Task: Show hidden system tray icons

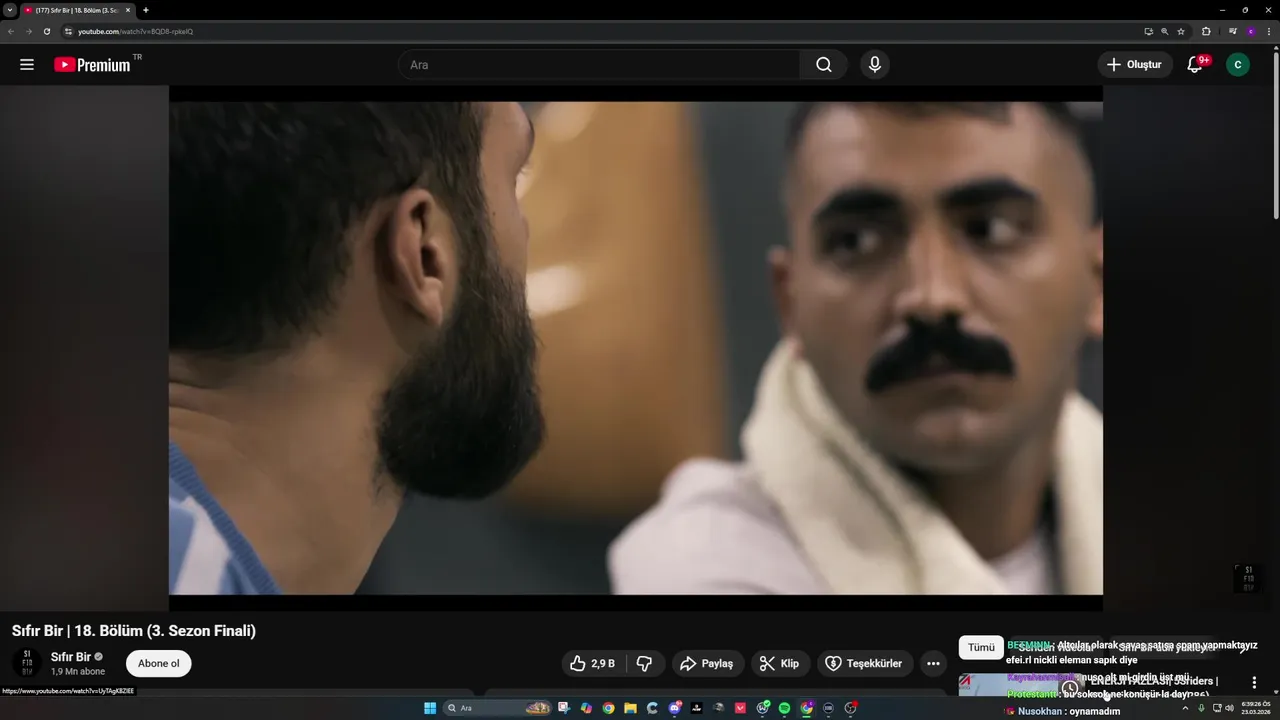Action: point(1185,708)
